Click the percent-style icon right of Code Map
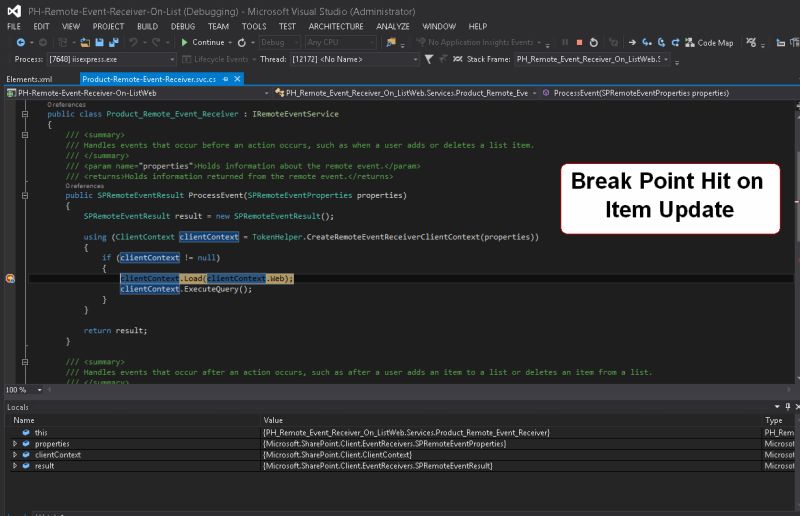 pyautogui.click(x=751, y=42)
